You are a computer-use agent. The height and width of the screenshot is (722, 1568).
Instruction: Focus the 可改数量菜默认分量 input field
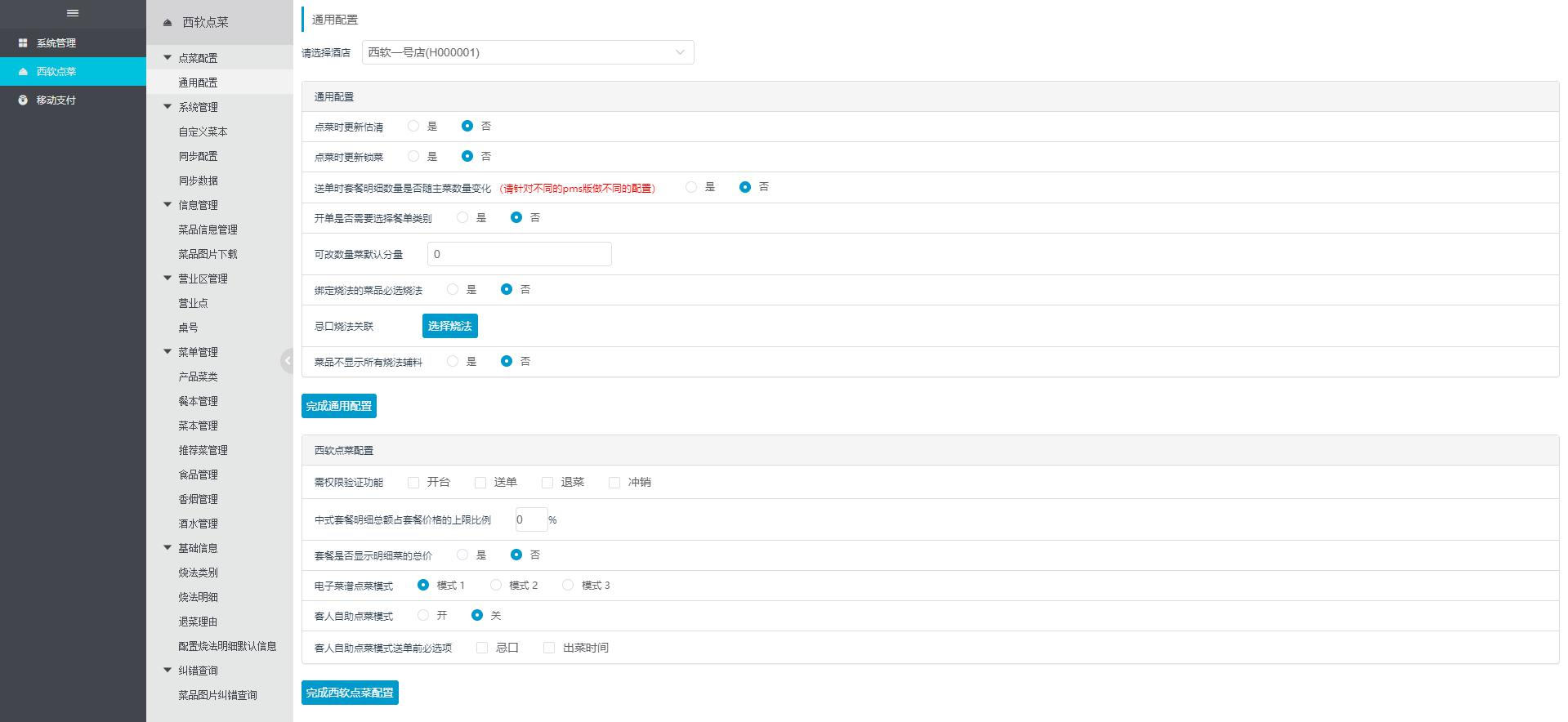coord(520,254)
